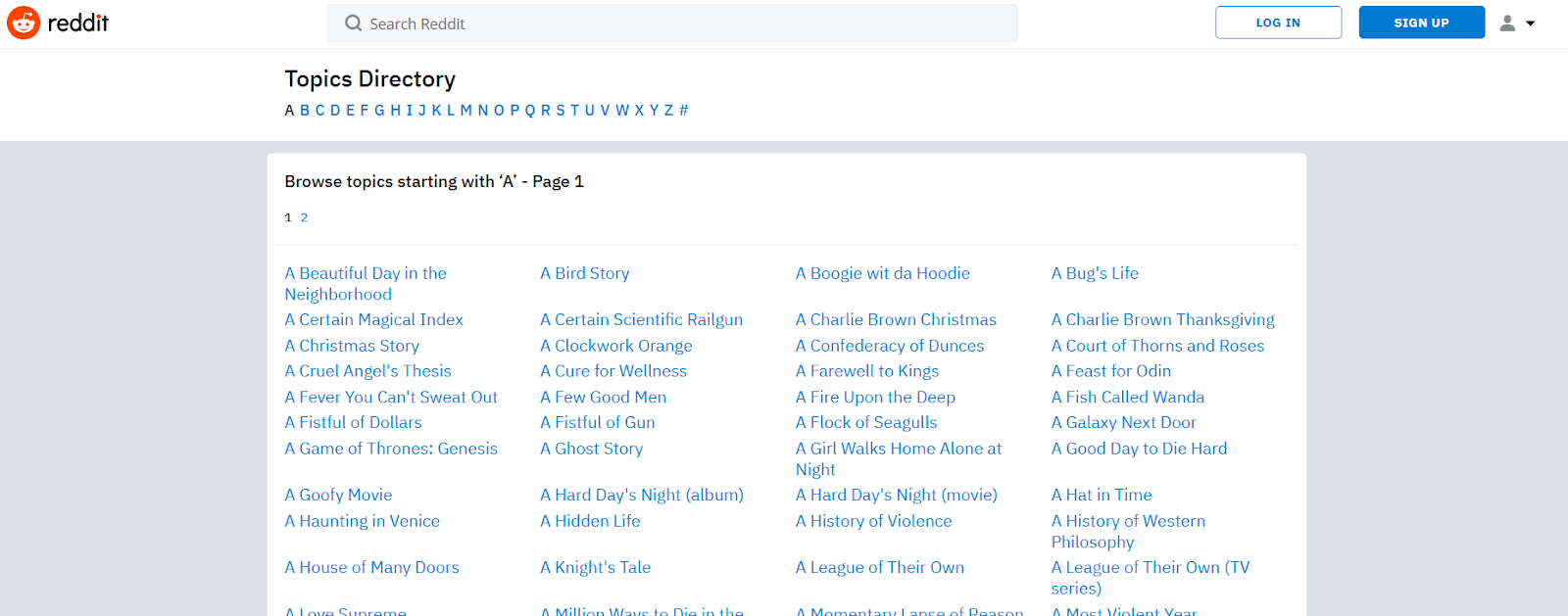Open A Fistful of Dollars topic
The height and width of the screenshot is (616, 1568).
coord(353,422)
